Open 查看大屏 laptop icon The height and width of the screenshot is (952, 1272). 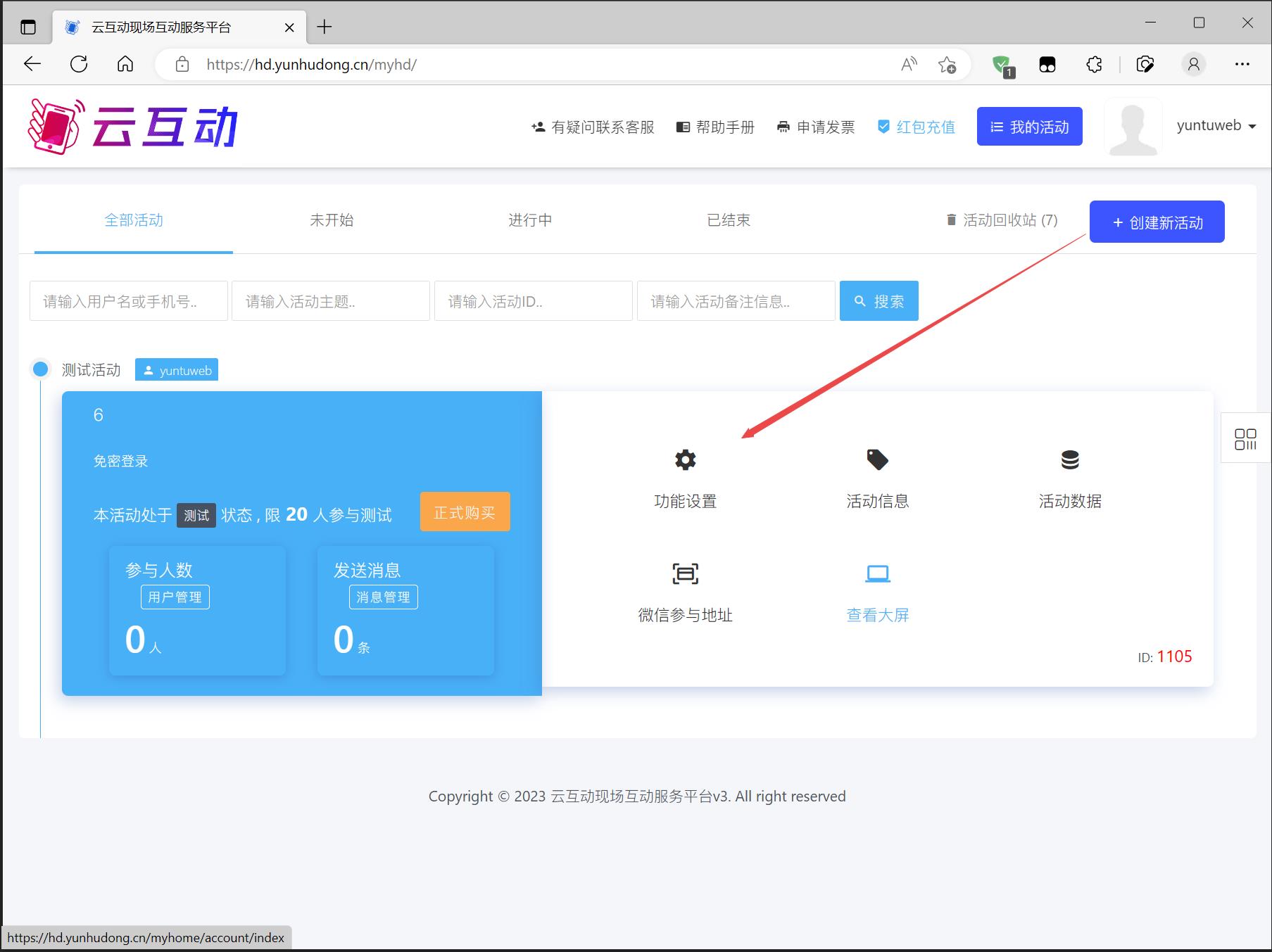pyautogui.click(x=877, y=573)
